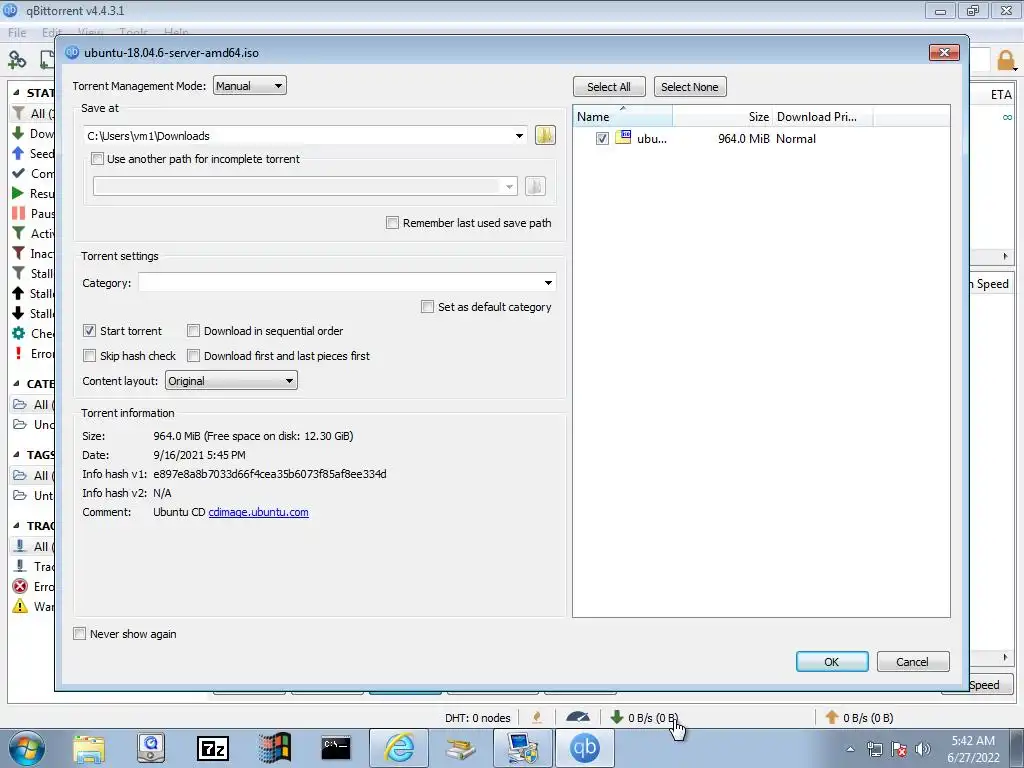Screen dimensions: 1024x768
Task: Click Select All button
Action: [x=609, y=87]
